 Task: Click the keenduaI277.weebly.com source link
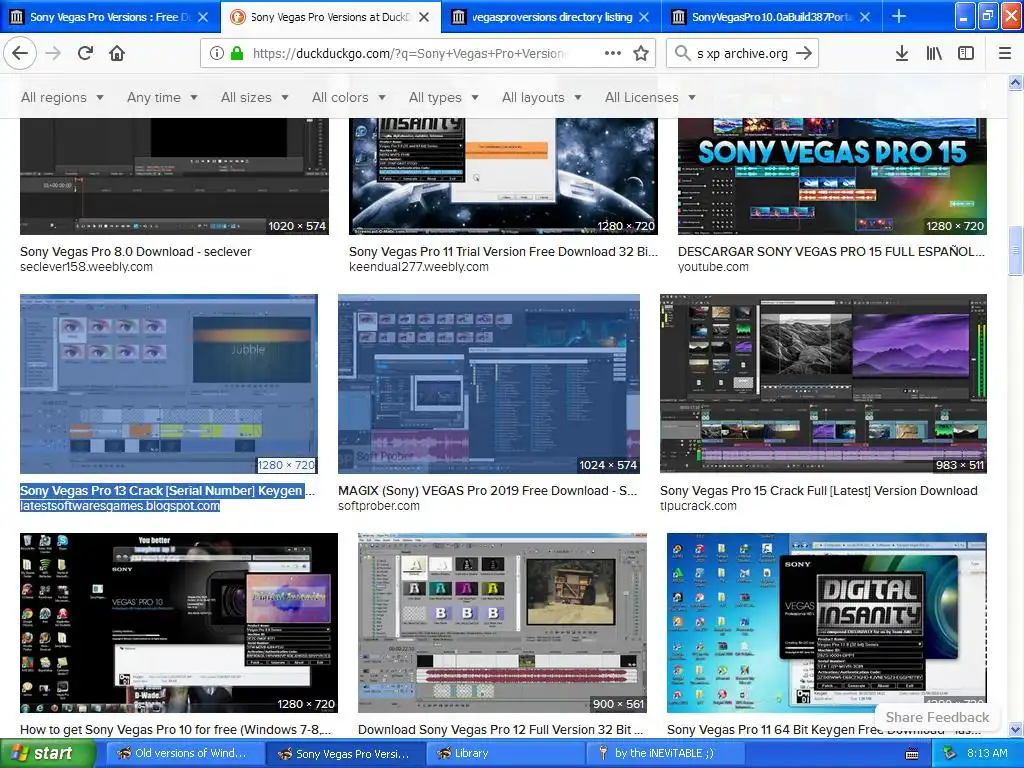419,266
